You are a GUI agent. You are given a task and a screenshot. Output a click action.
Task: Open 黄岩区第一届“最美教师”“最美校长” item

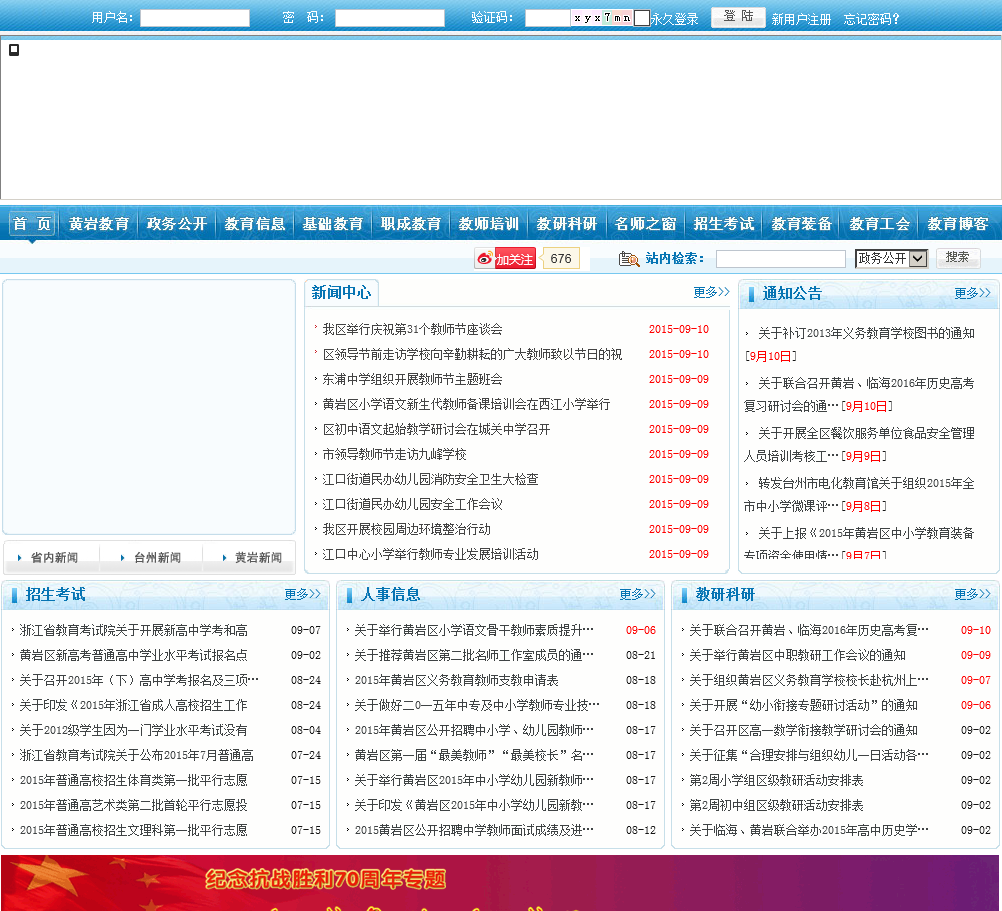point(474,755)
